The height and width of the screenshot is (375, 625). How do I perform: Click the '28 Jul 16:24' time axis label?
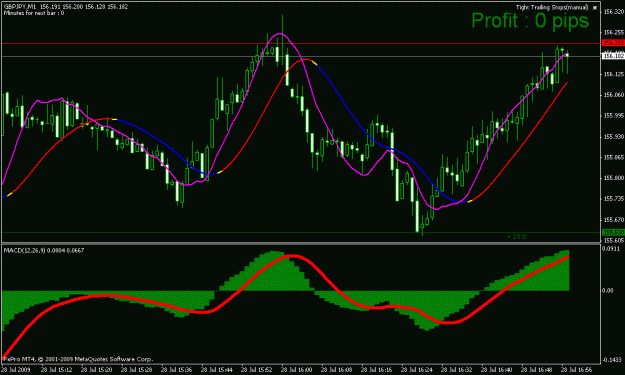point(417,369)
